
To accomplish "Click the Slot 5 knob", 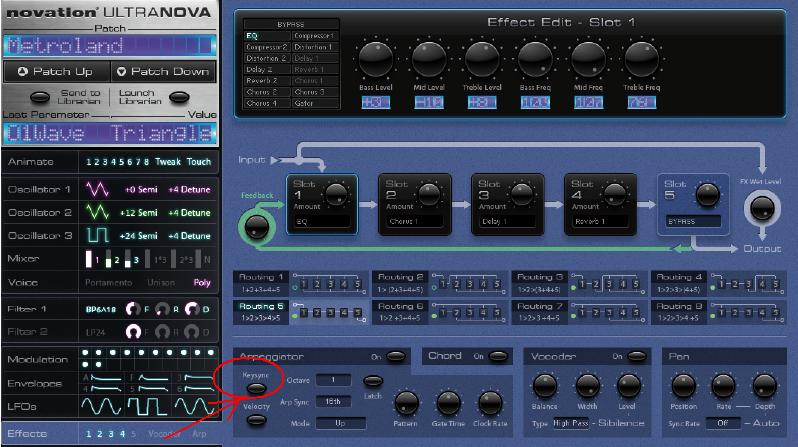I will [707, 194].
